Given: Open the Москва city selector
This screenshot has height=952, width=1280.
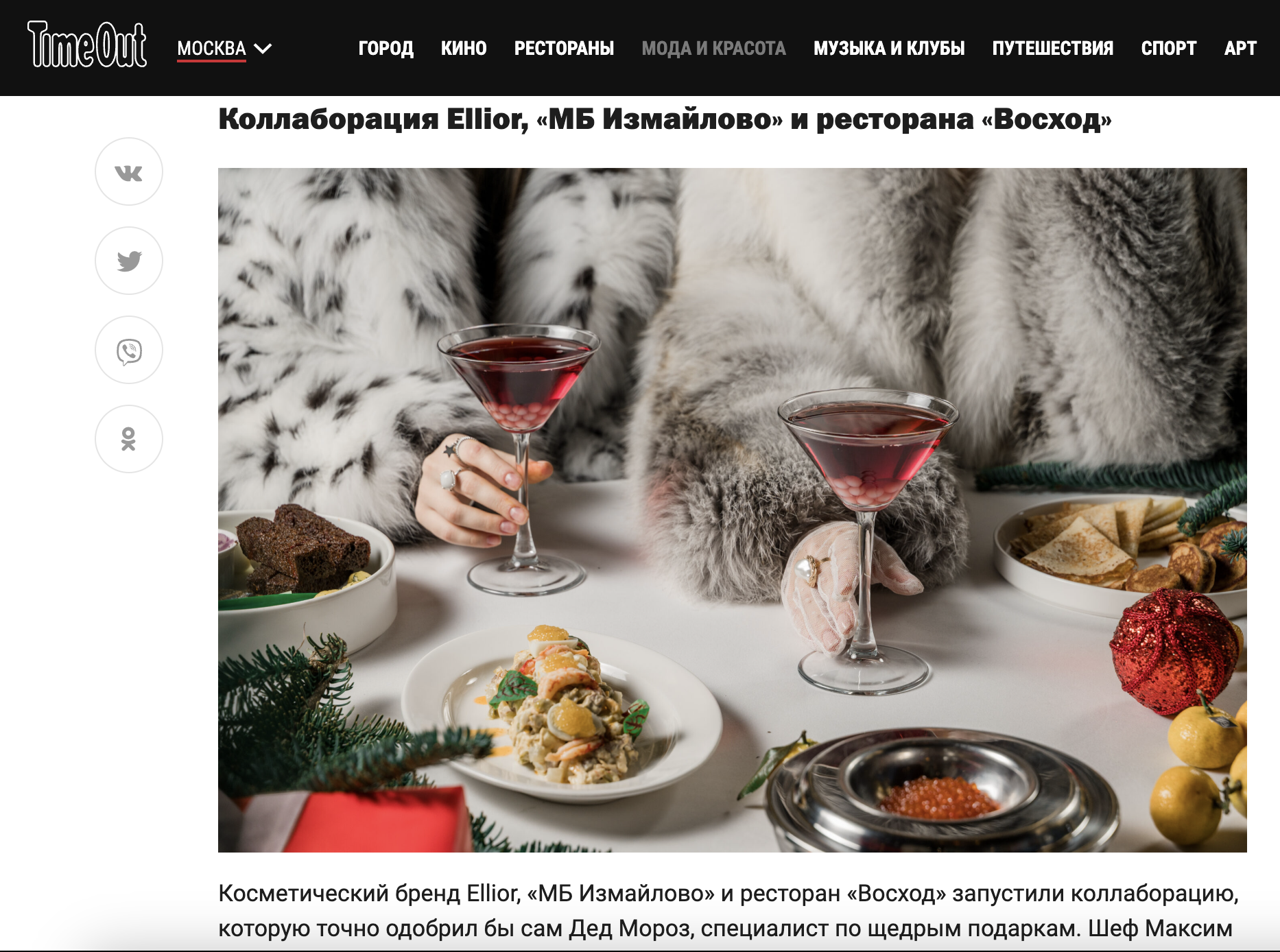Looking at the screenshot, I should tap(211, 48).
